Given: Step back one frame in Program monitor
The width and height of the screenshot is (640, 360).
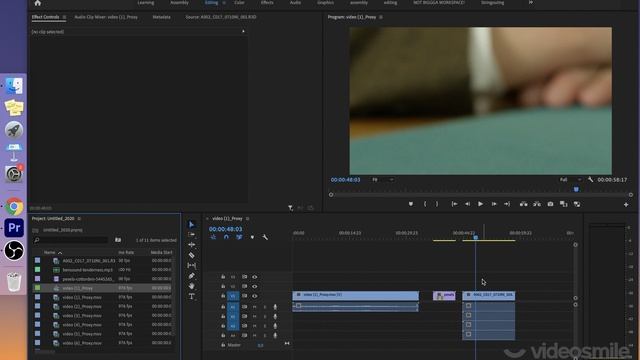Looking at the screenshot, I should 467,204.
